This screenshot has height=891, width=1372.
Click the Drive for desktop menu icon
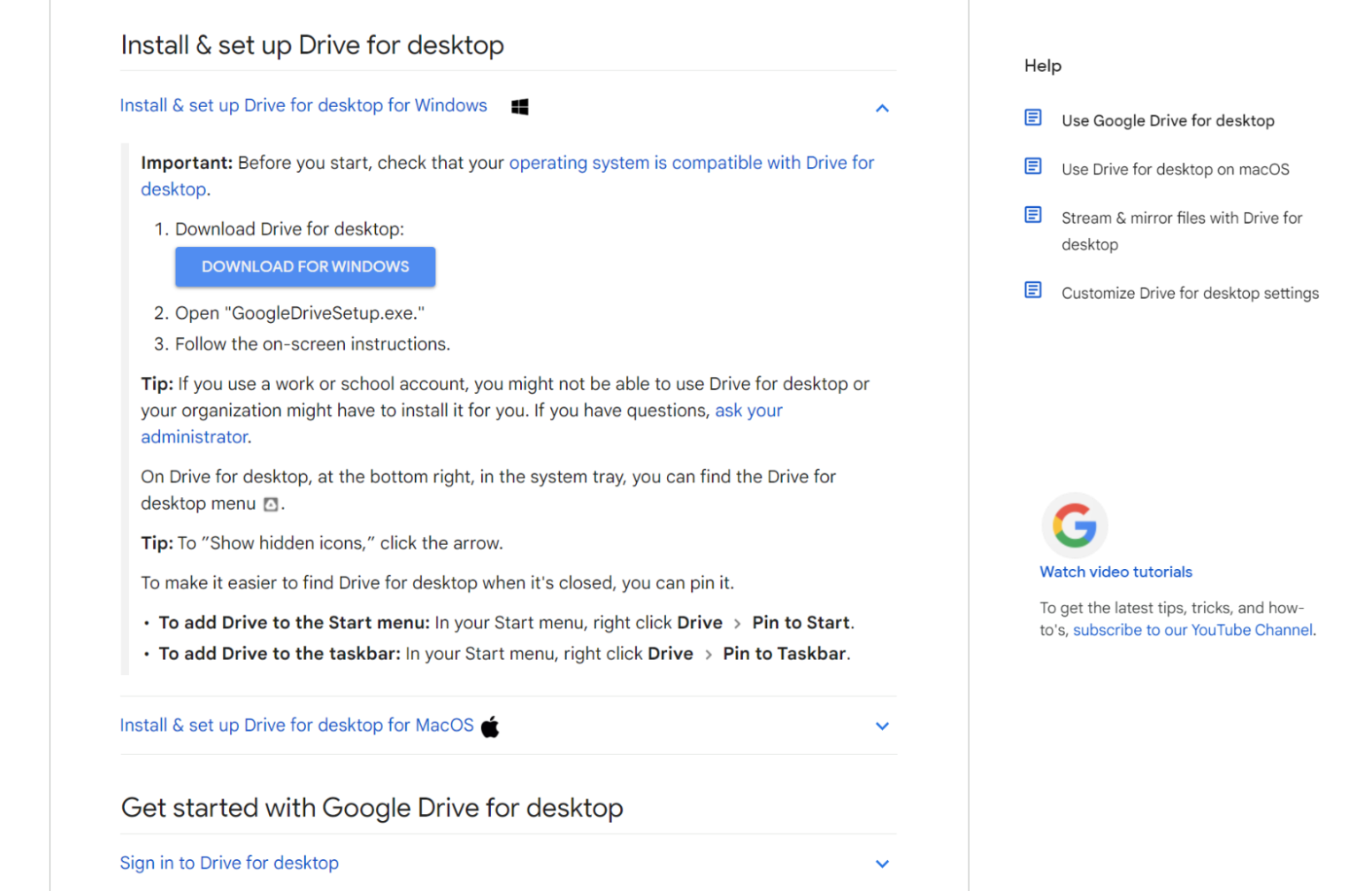271,504
